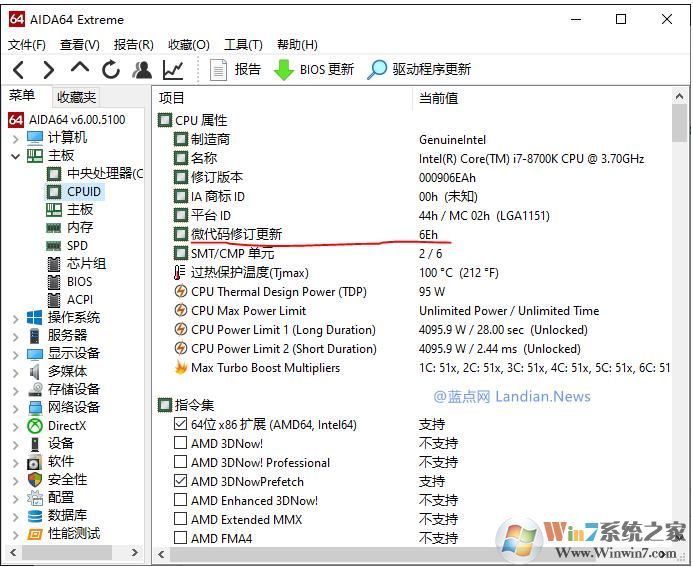
Task: Toggle the AMD Enhanced 3DNow! checkbox
Action: point(180,499)
